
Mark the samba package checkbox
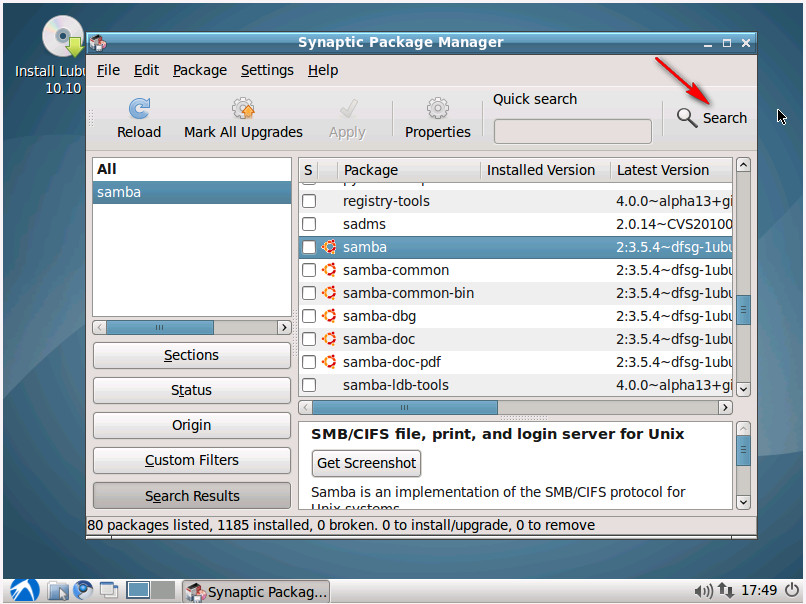click(x=309, y=247)
